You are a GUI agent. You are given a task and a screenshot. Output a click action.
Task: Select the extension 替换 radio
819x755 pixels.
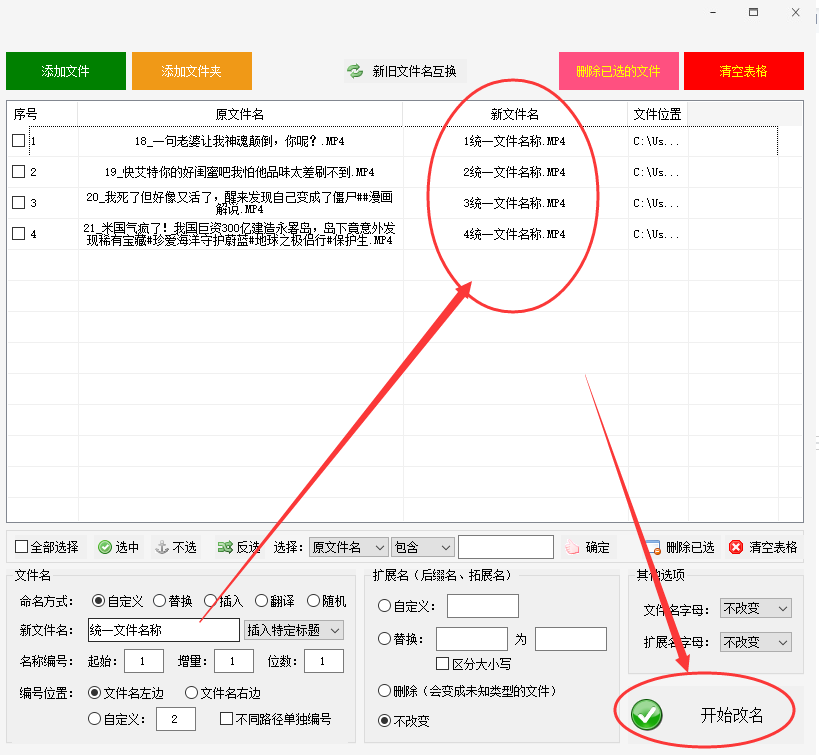tap(384, 638)
